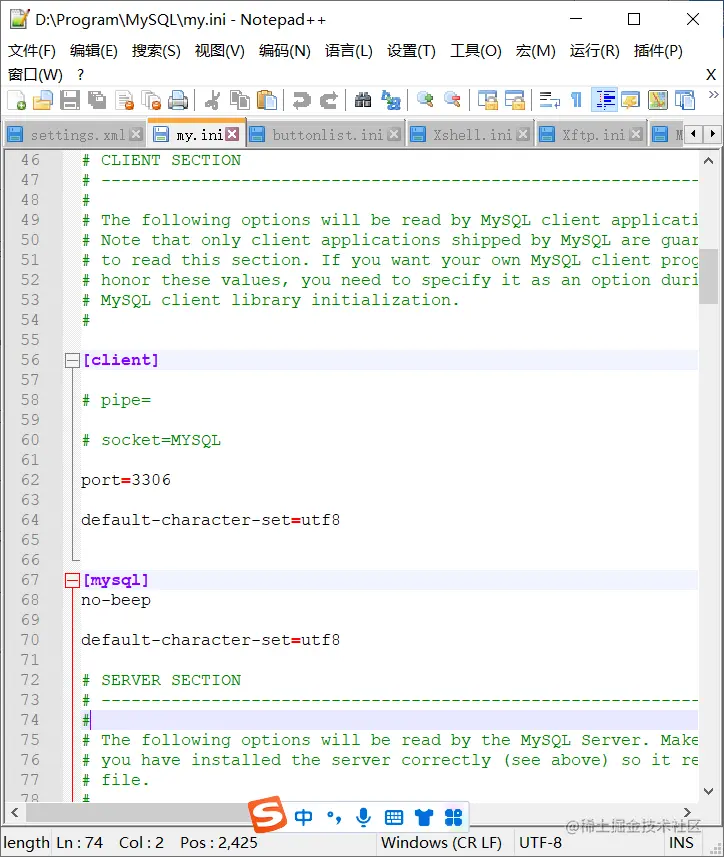Open the 运行(R) menu
This screenshot has height=857, width=724.
point(594,51)
